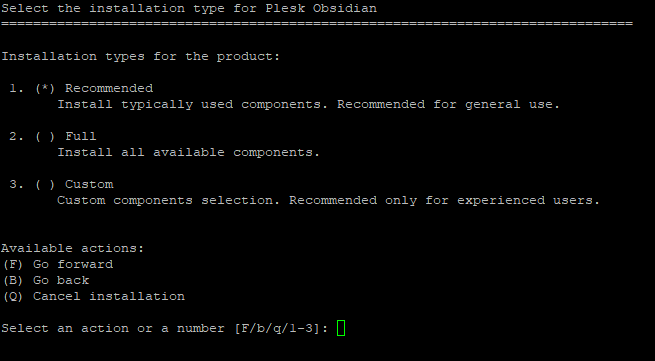The width and height of the screenshot is (655, 361).
Task: Click the 'Installation types for the product' heading
Action: (x=141, y=56)
